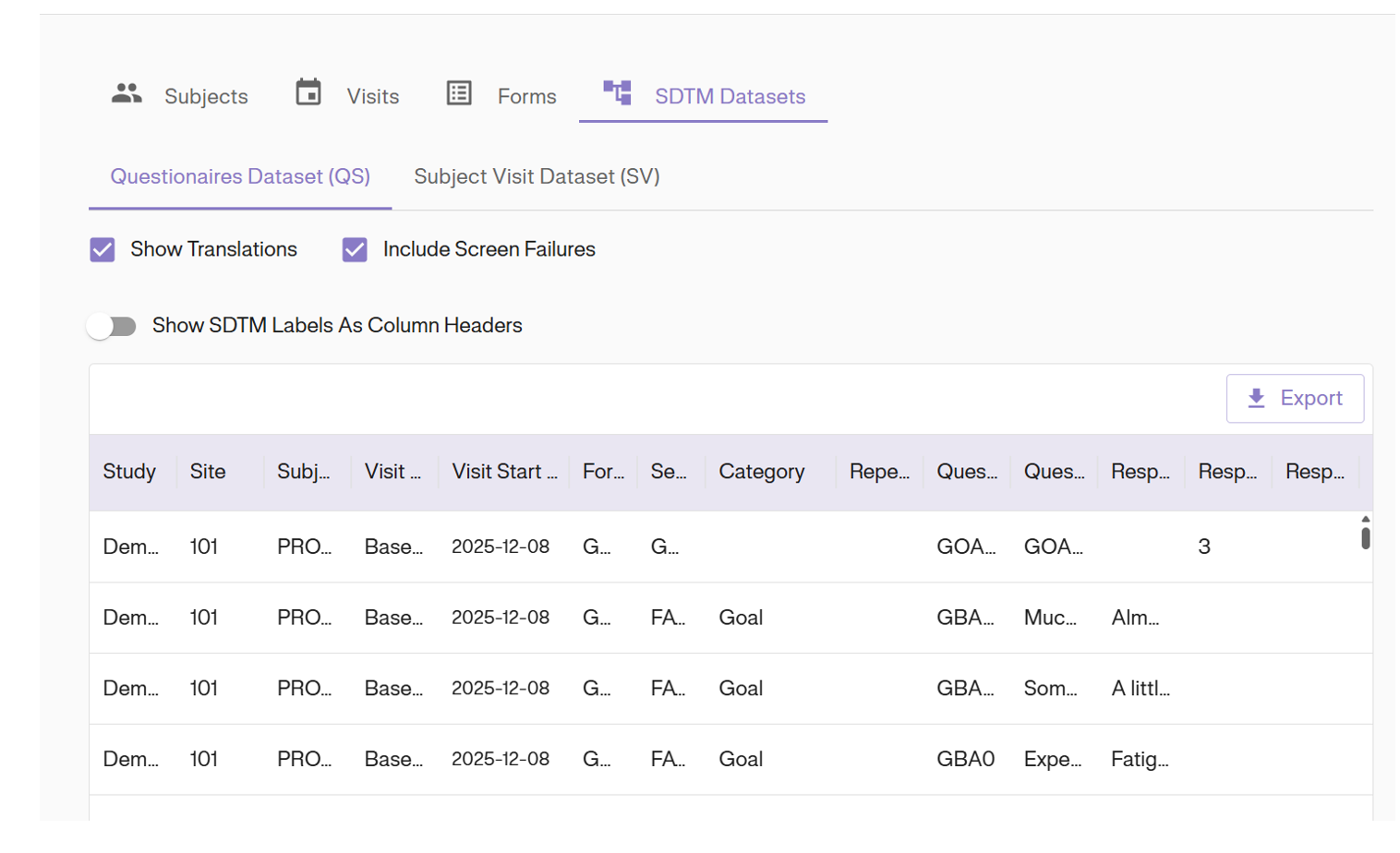
Task: Select the row with question code GBA0
Action: point(965,759)
